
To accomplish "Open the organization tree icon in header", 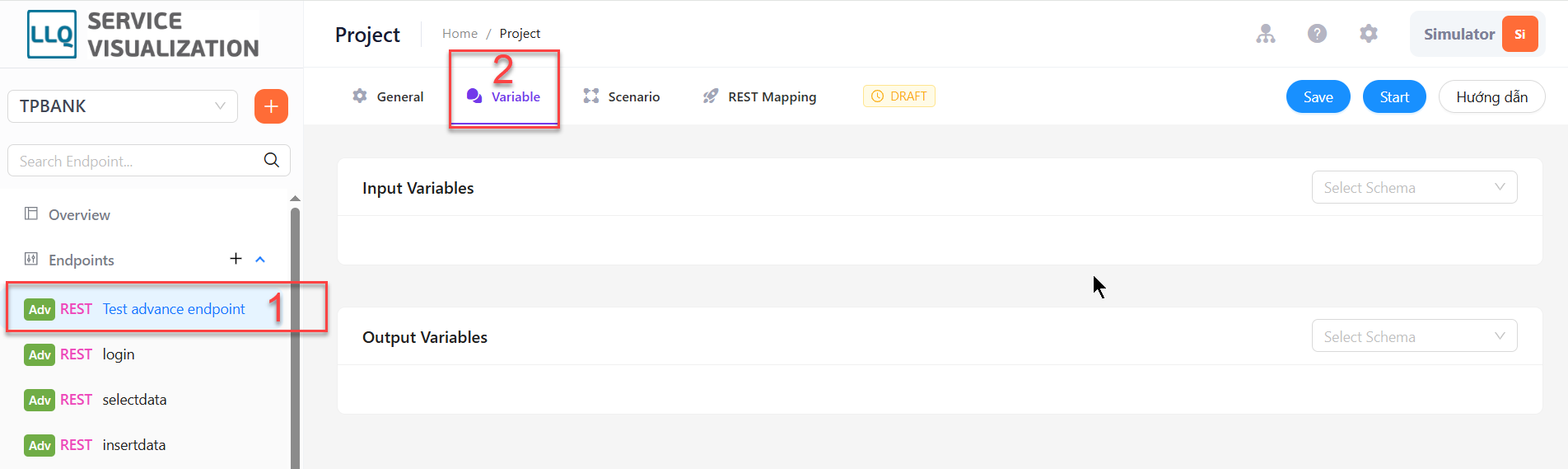I will pos(1266,34).
